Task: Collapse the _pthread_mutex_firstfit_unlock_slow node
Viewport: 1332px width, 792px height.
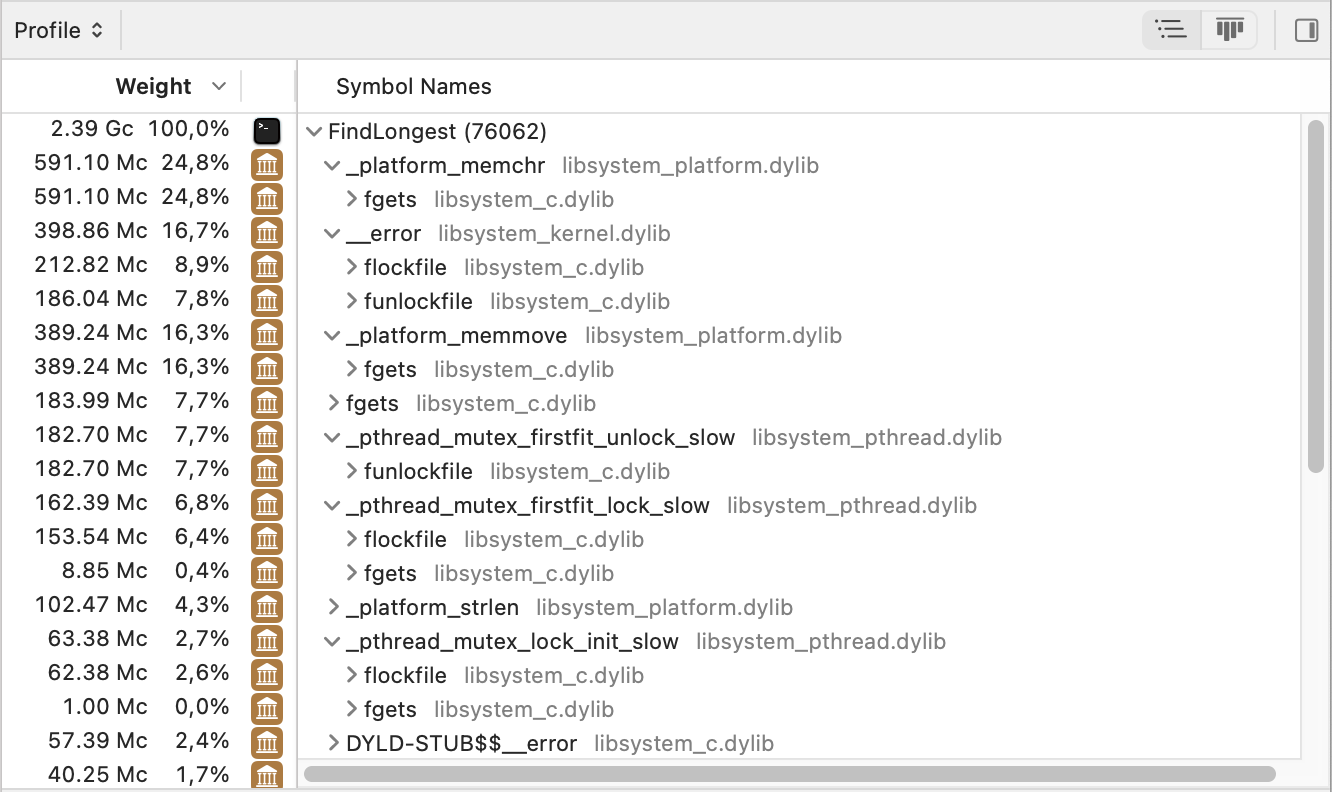Action: [333, 438]
